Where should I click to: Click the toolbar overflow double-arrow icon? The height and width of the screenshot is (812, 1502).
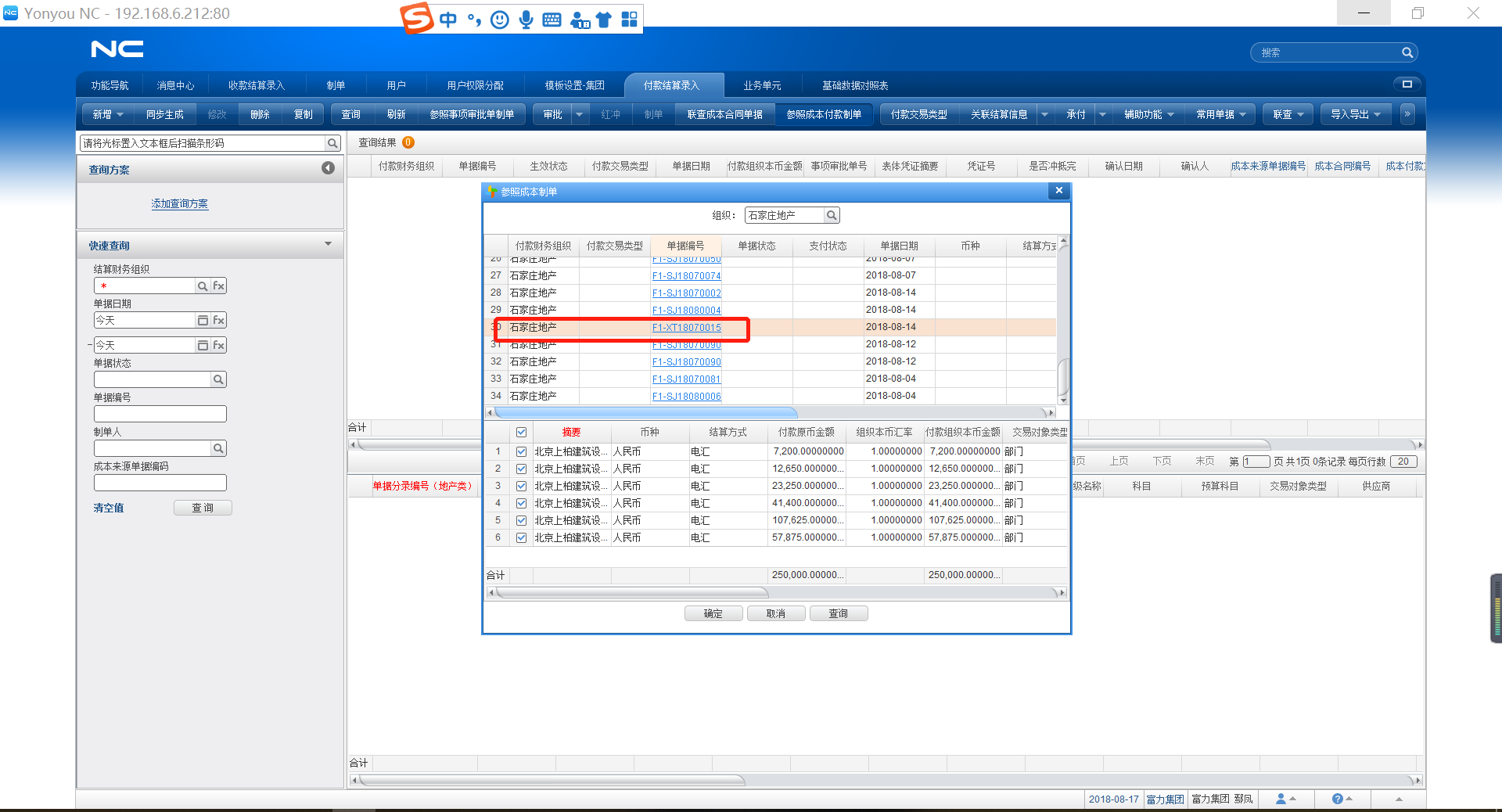pyautogui.click(x=1407, y=114)
